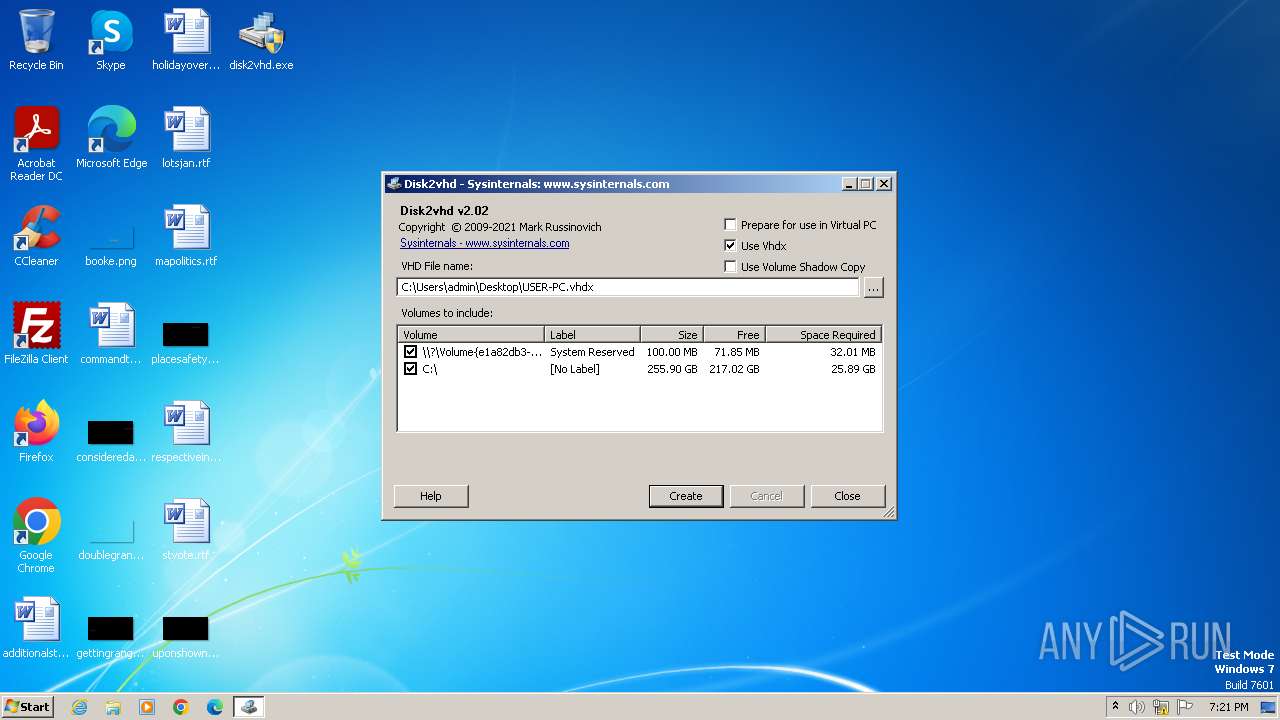The width and height of the screenshot is (1280, 720).
Task: Click the Show desktop strip
Action: pos(1268,707)
